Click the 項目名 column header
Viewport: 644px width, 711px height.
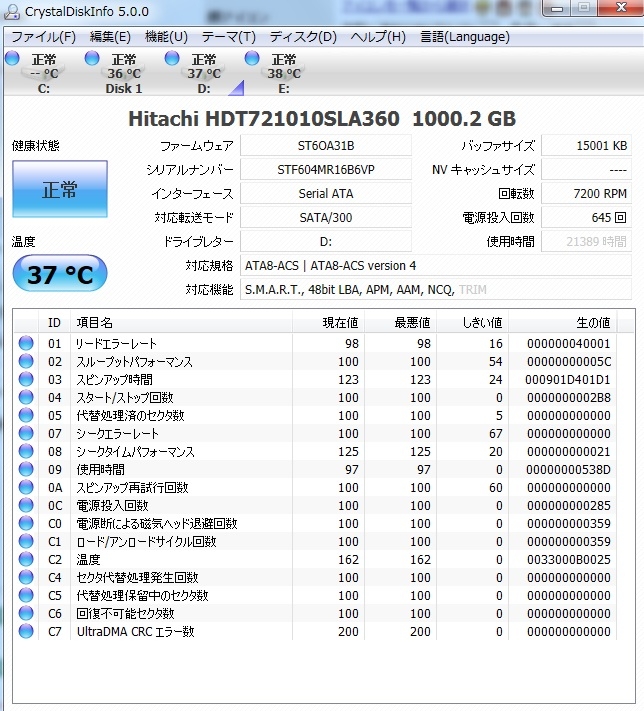pos(181,323)
